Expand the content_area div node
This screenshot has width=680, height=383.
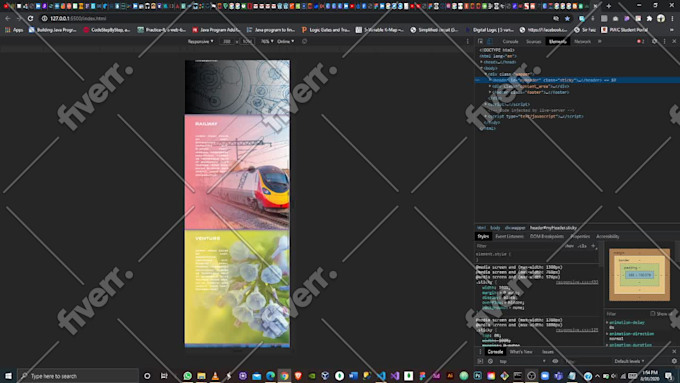pos(490,86)
